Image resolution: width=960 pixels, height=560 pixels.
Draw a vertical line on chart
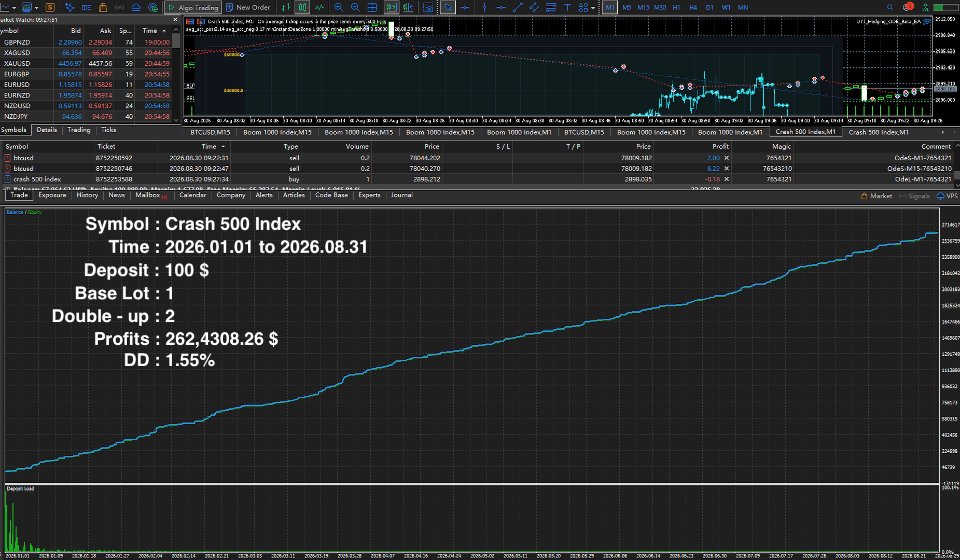coord(484,7)
